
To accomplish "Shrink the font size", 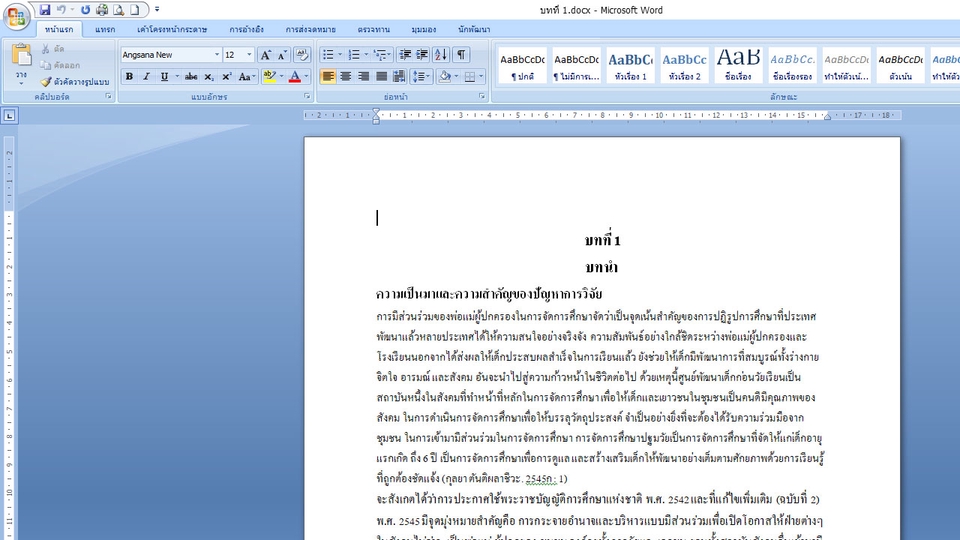I will [x=282, y=55].
